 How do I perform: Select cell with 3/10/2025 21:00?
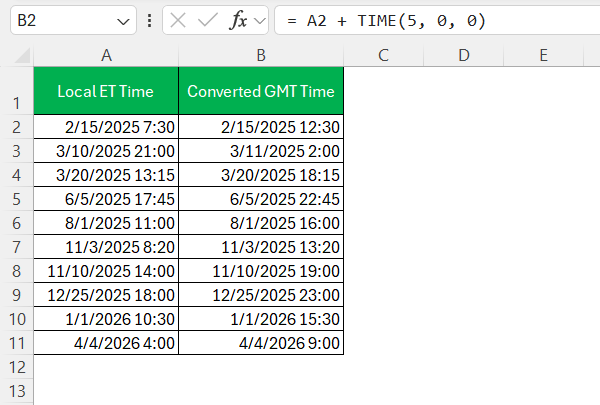click(106, 151)
